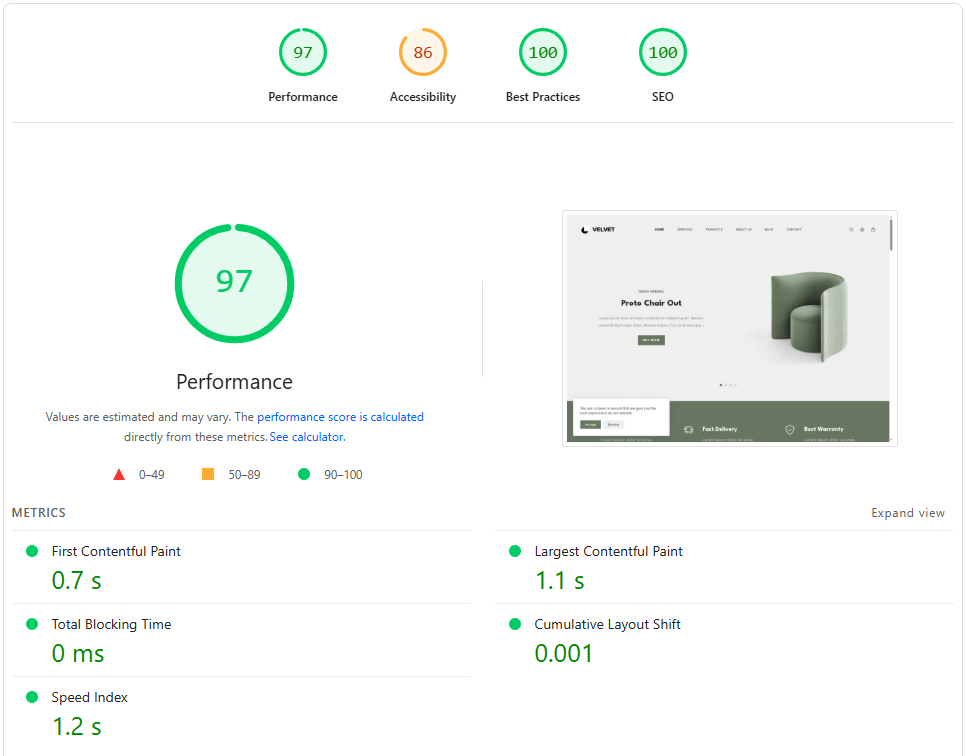The width and height of the screenshot is (966, 756).
Task: Click the SEO 100 score gauge
Action: (663, 53)
